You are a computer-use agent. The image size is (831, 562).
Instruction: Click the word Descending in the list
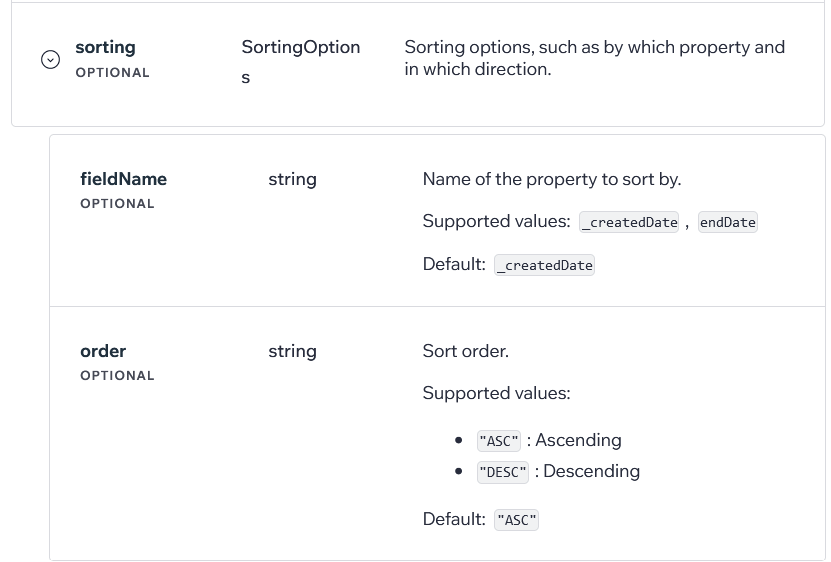[591, 471]
